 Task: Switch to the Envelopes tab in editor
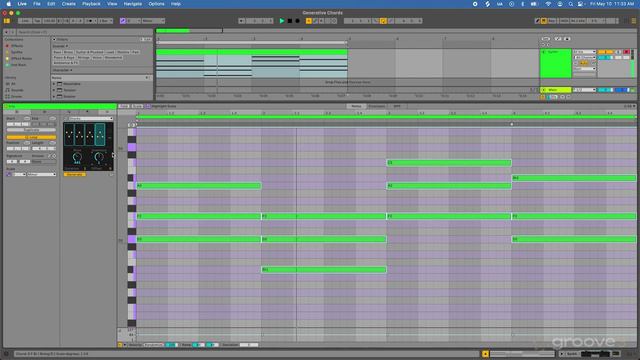[x=376, y=106]
